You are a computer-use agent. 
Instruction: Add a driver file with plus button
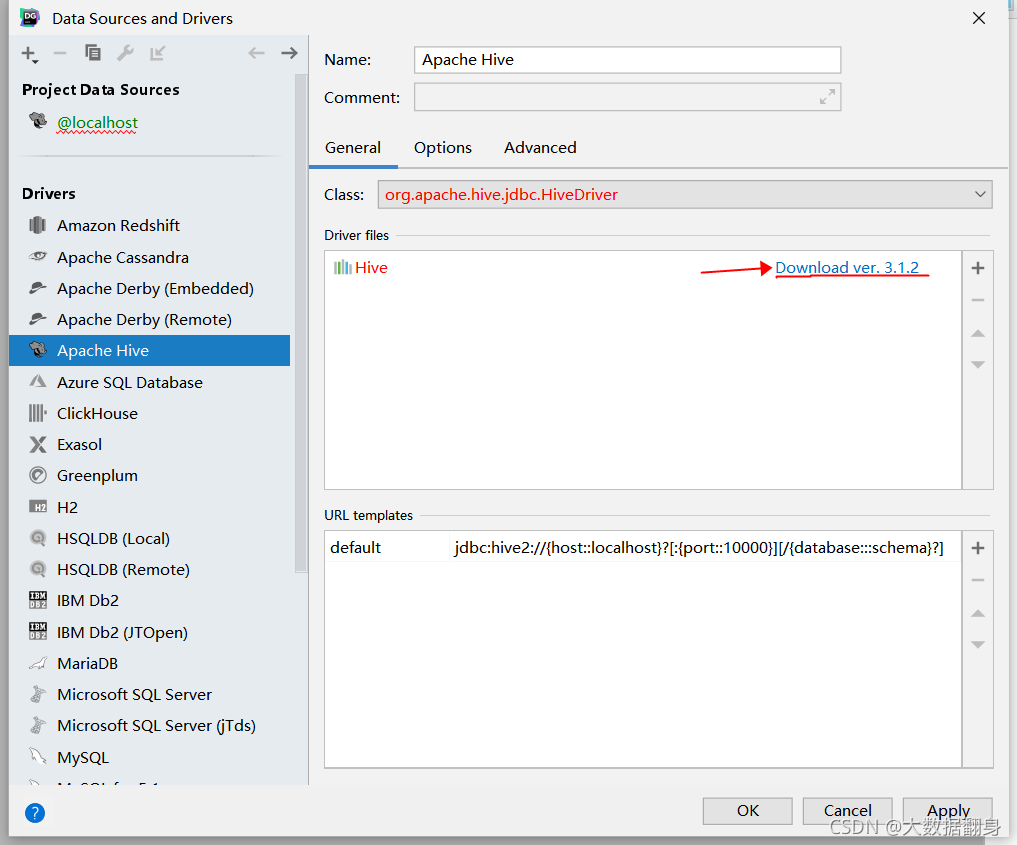pos(978,268)
